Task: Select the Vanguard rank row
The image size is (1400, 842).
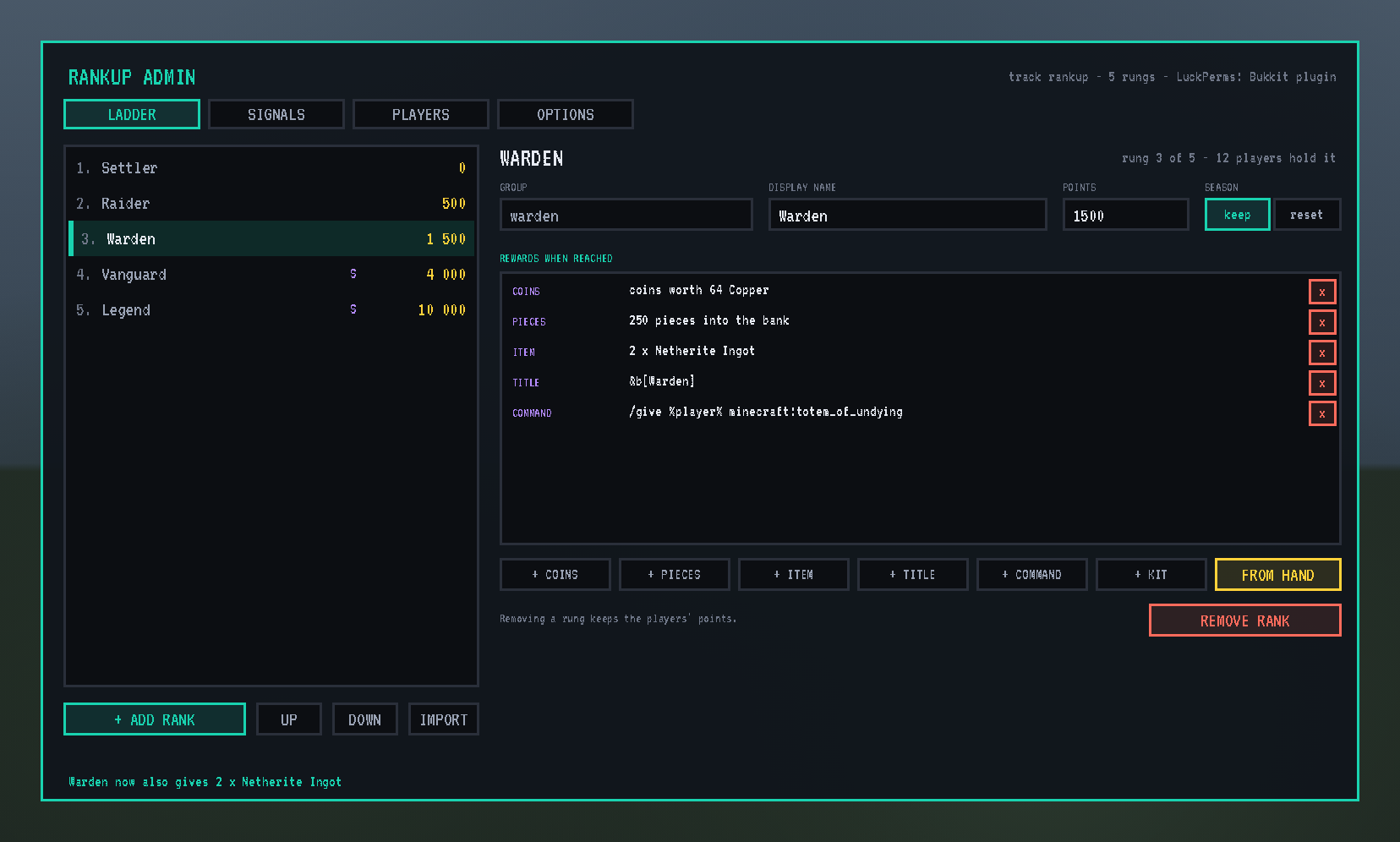Action: tap(271, 275)
